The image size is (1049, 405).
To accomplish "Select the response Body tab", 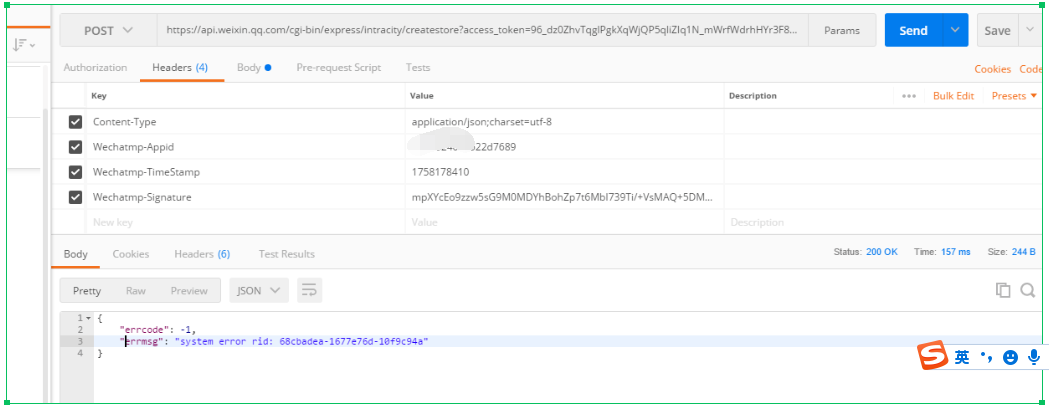I will tap(76, 254).
